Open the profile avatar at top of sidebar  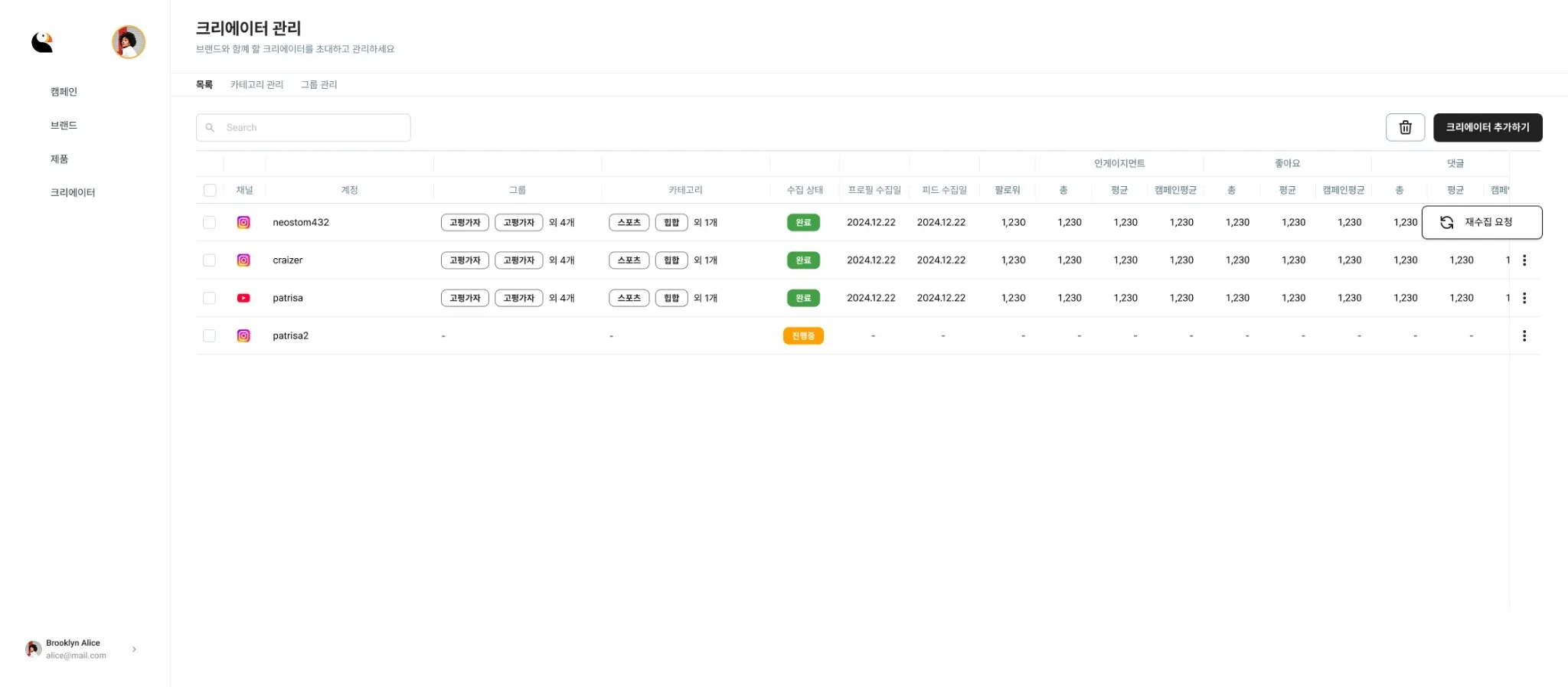coord(129,42)
